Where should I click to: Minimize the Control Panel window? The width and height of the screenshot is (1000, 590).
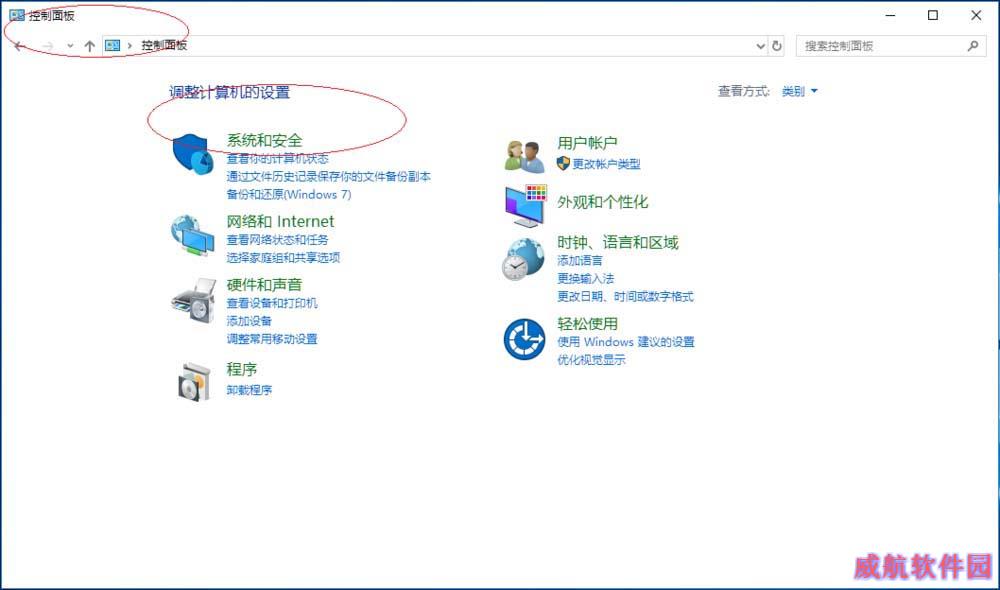(x=891, y=15)
